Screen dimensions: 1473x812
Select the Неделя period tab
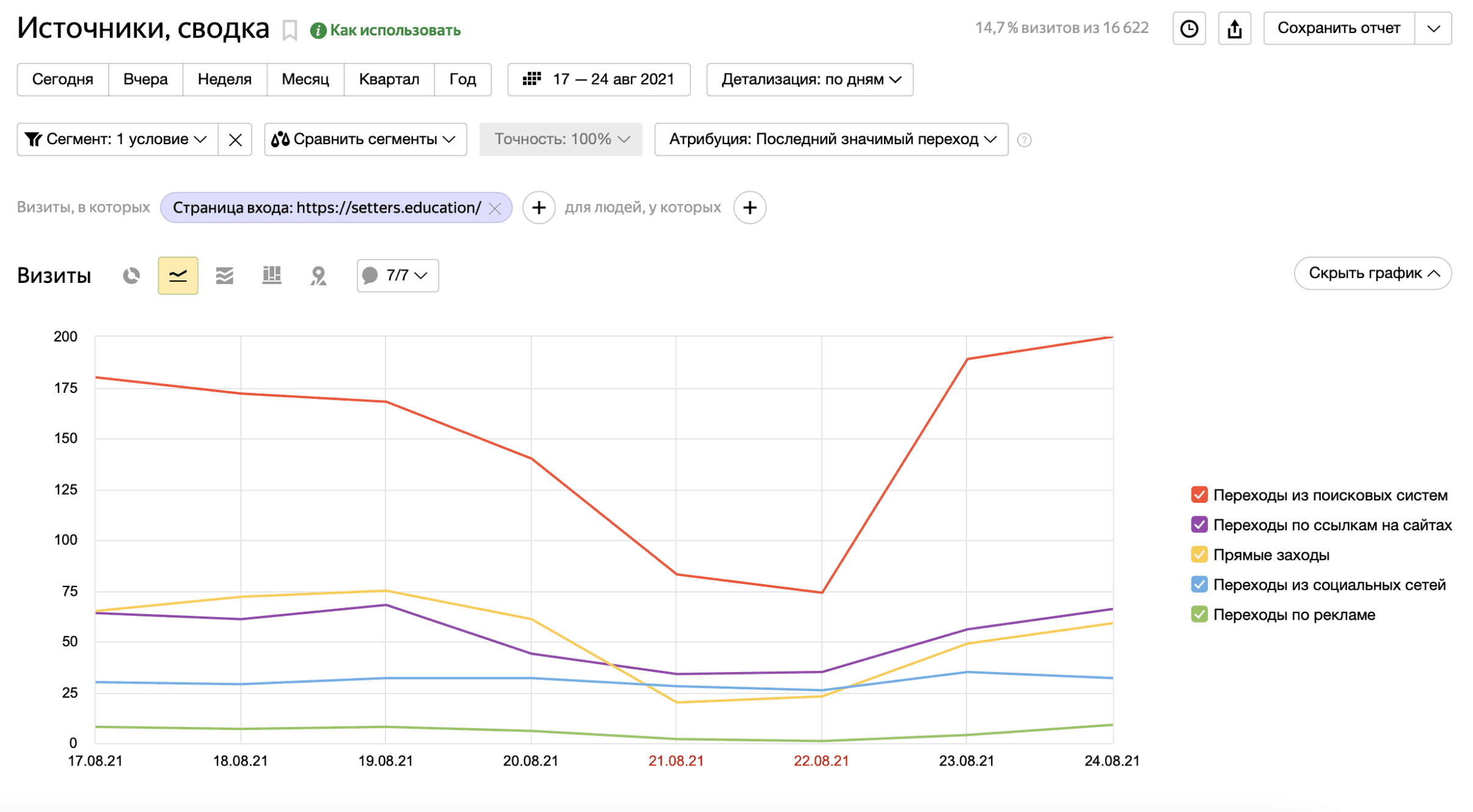pos(224,79)
